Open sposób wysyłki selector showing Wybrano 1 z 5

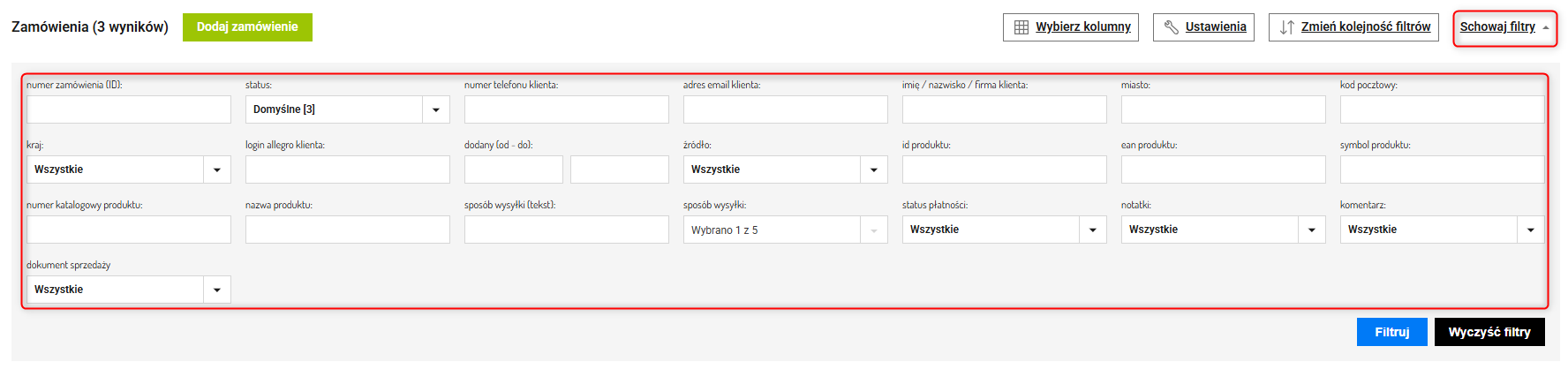click(x=785, y=230)
